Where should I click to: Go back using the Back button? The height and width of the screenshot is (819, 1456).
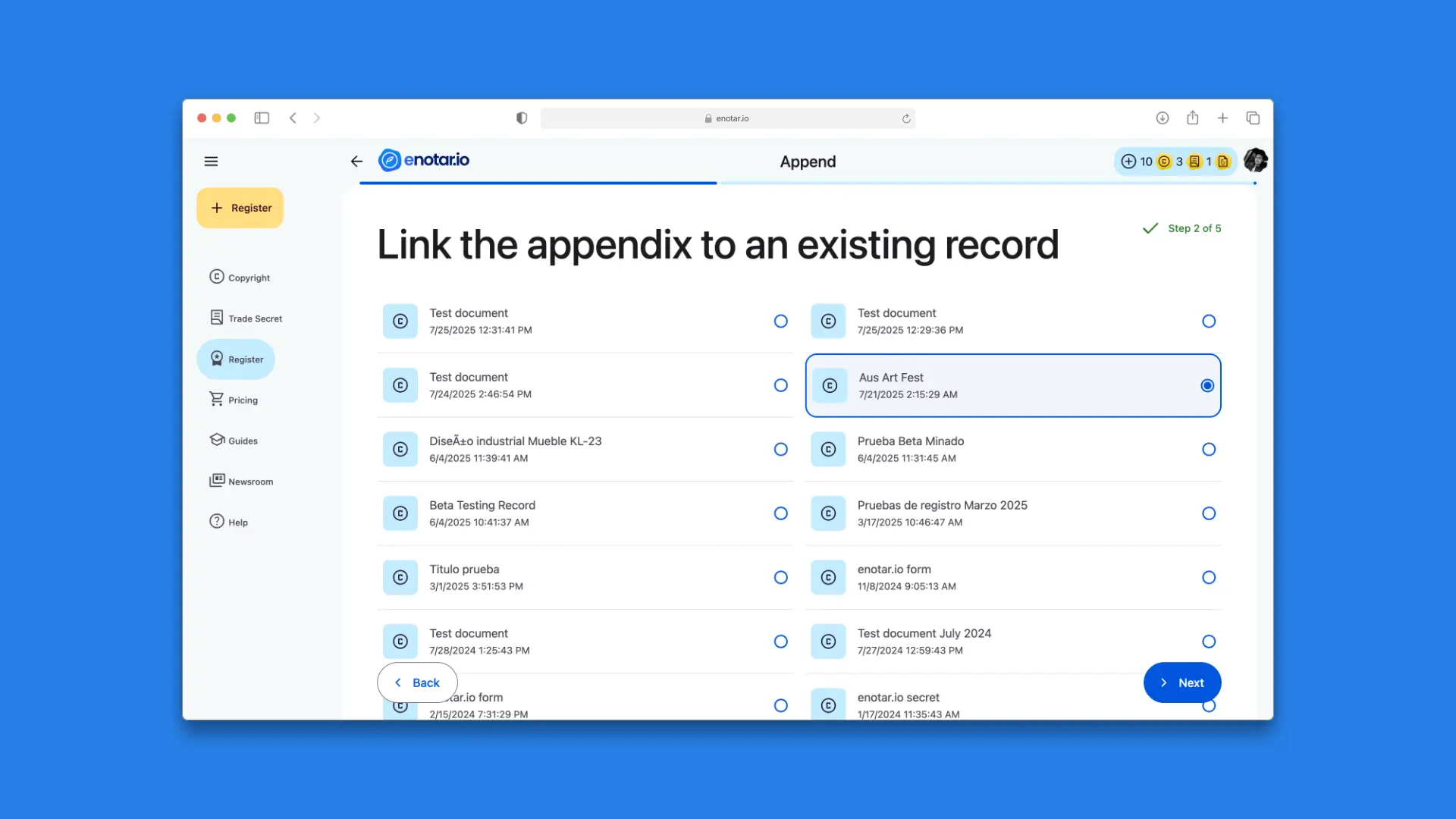click(416, 682)
